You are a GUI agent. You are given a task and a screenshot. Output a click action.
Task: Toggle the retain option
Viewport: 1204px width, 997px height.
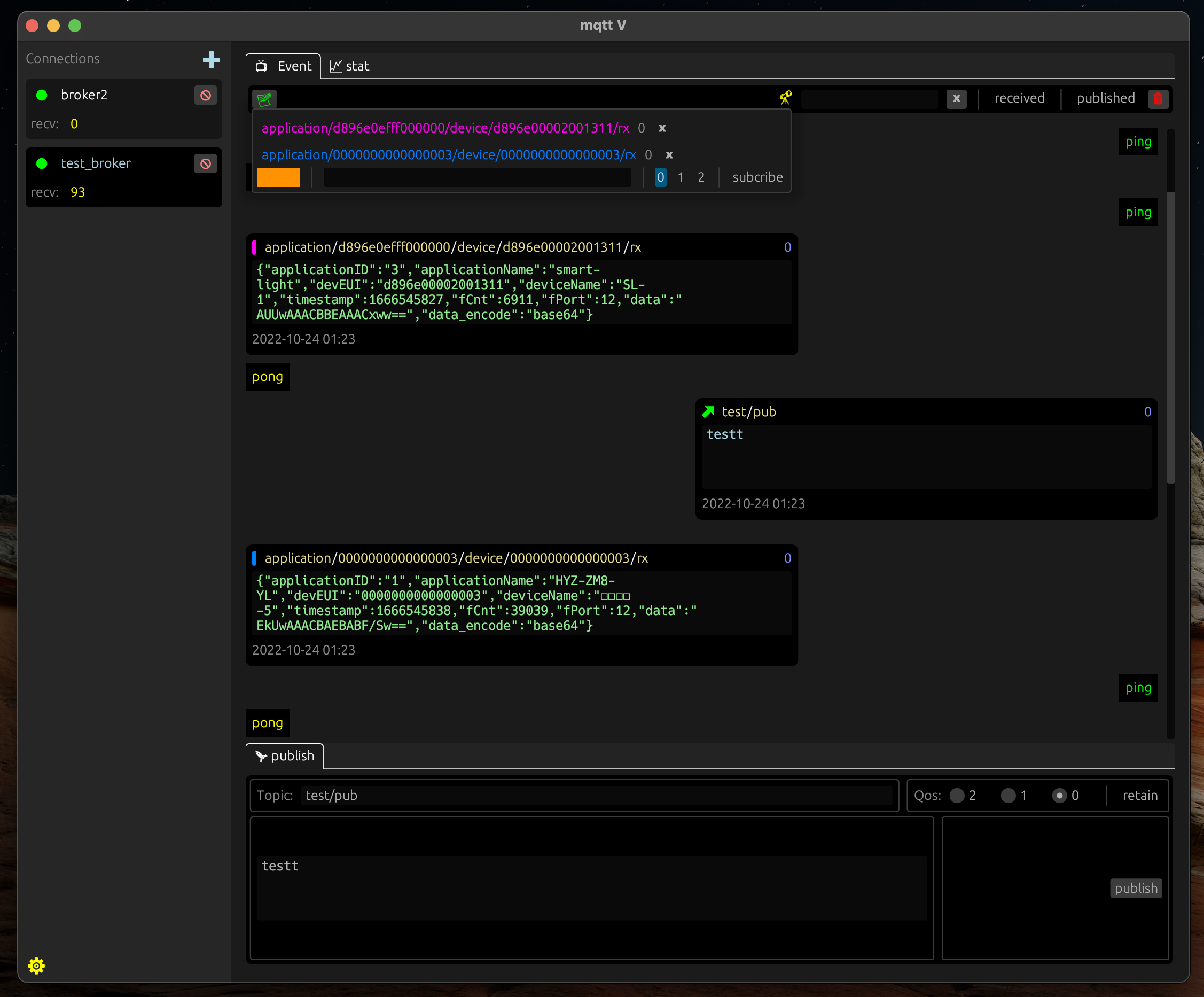(1139, 795)
